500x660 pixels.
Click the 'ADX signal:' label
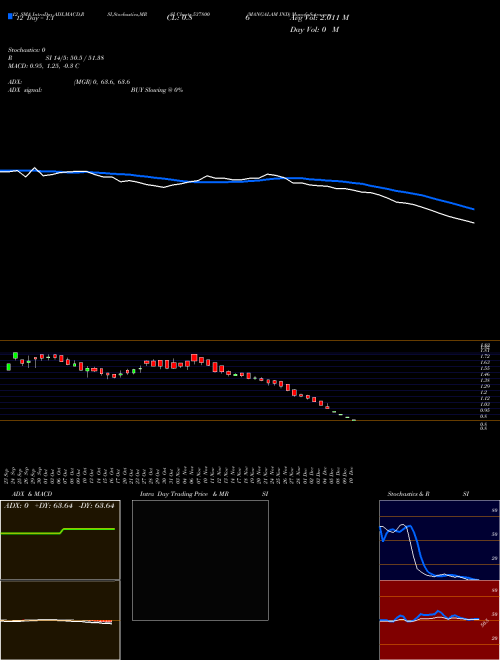tap(25, 90)
